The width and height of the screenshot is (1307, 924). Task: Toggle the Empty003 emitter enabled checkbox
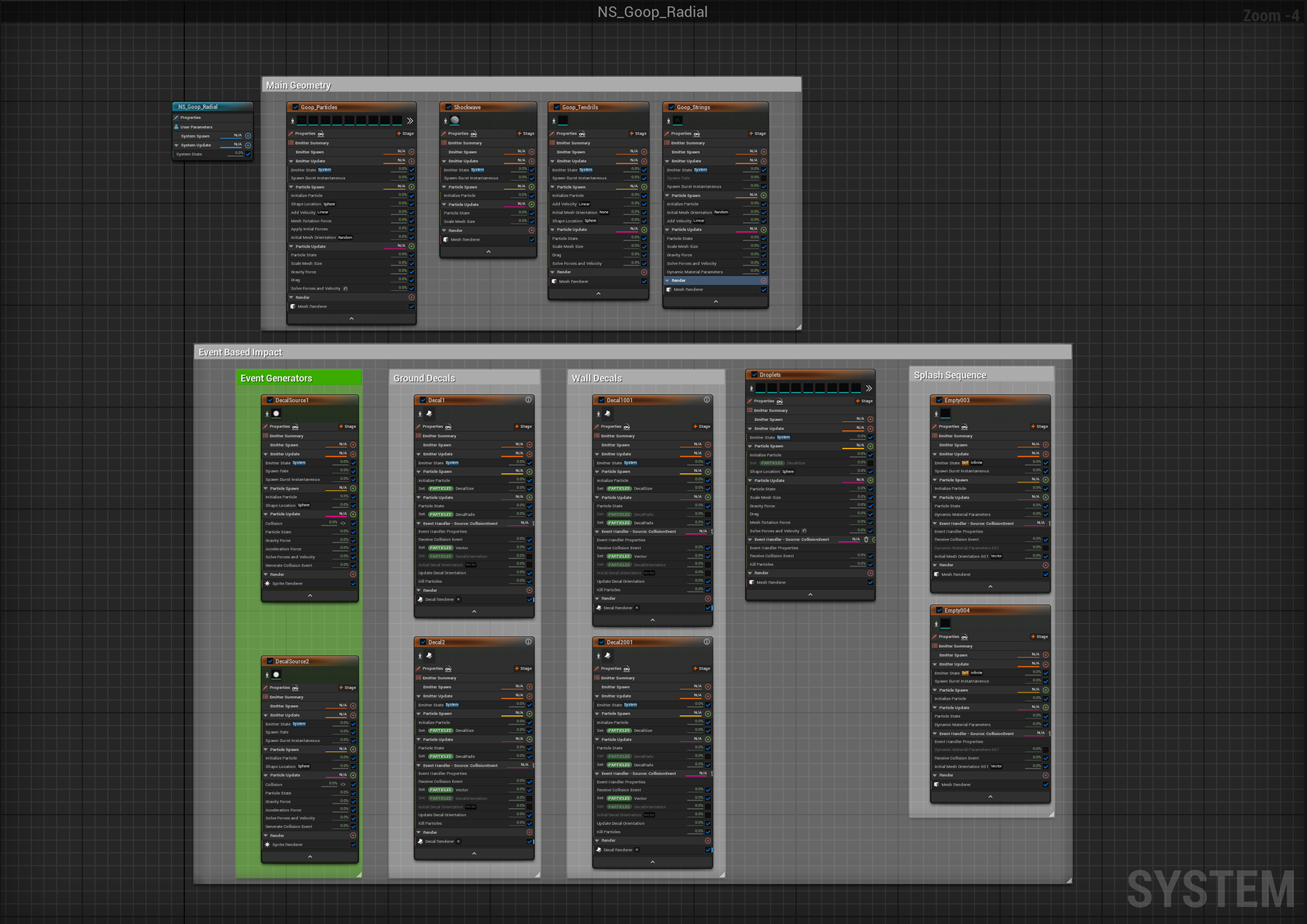click(x=939, y=400)
